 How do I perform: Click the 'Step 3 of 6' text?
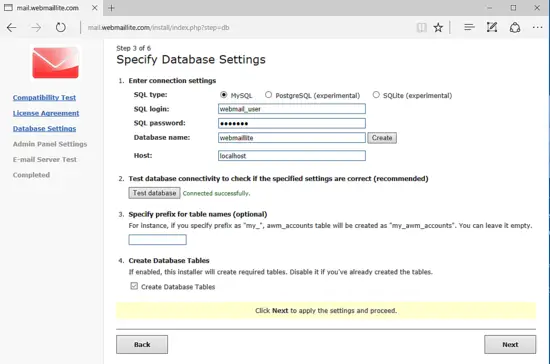pos(134,48)
